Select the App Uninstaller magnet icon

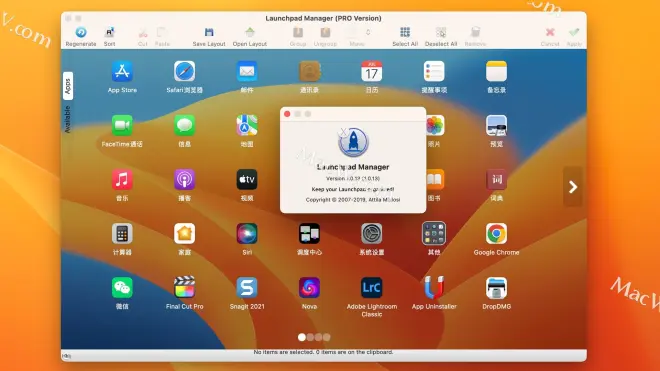tap(434, 288)
